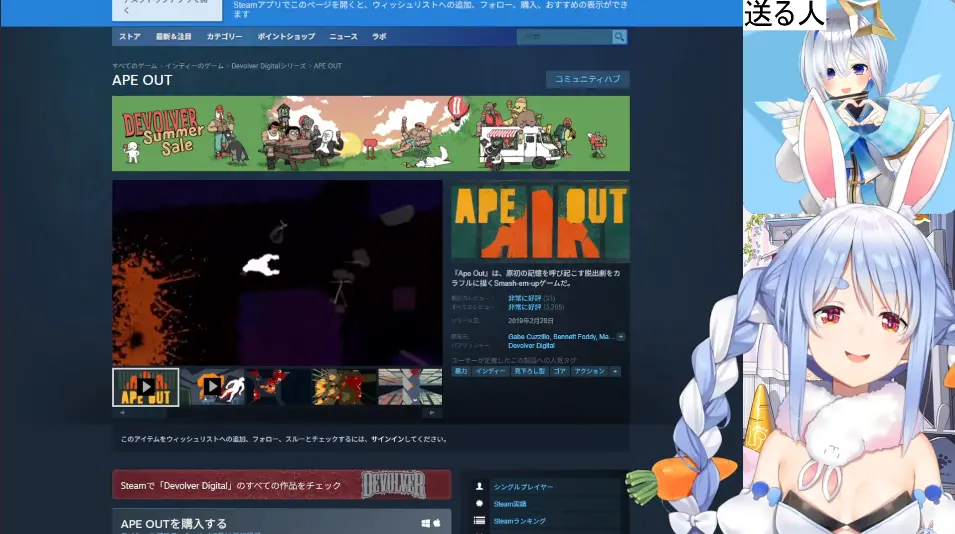Click the Apple platform icon

(437, 523)
